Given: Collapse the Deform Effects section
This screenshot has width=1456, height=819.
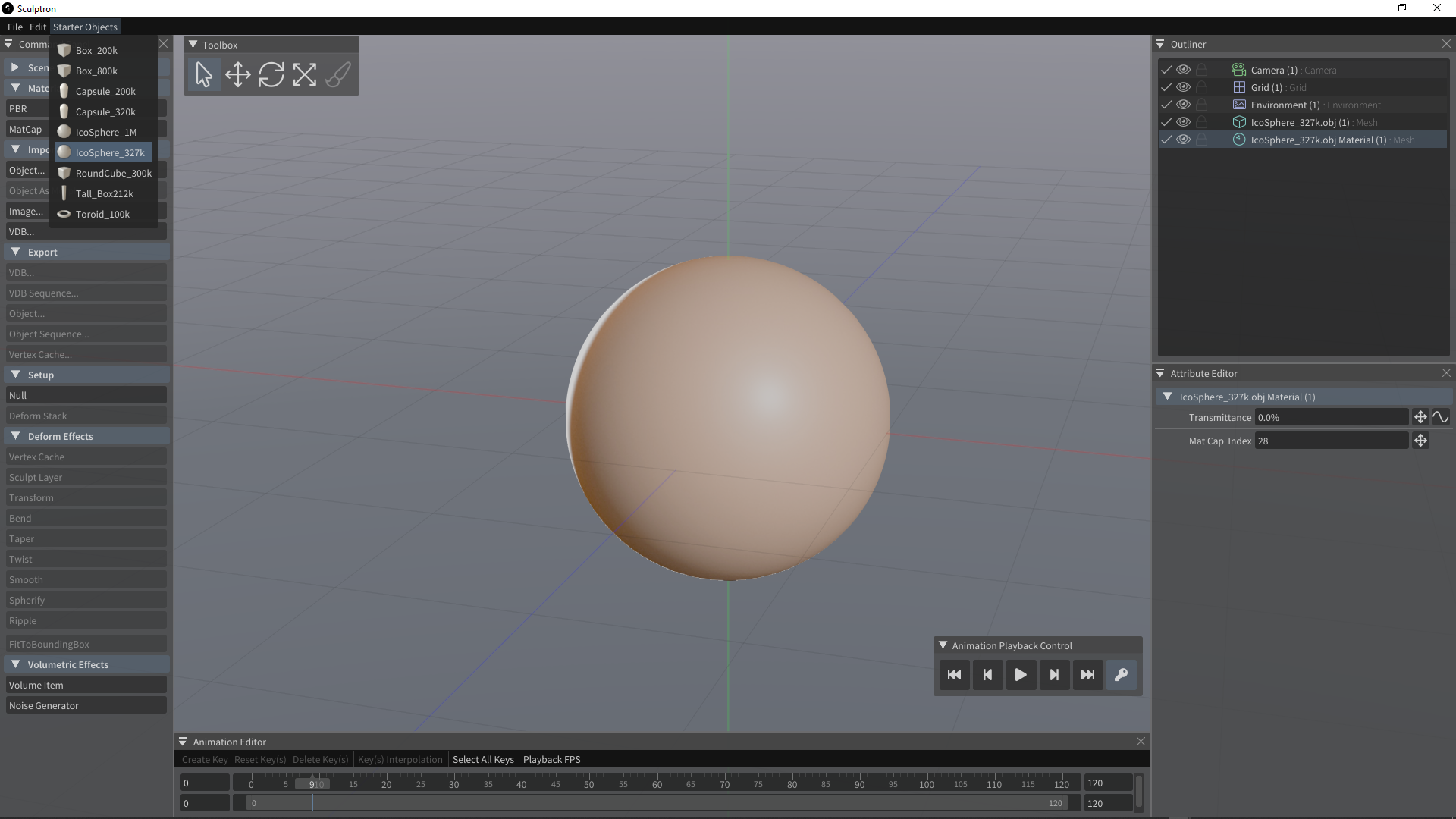Looking at the screenshot, I should [x=15, y=436].
